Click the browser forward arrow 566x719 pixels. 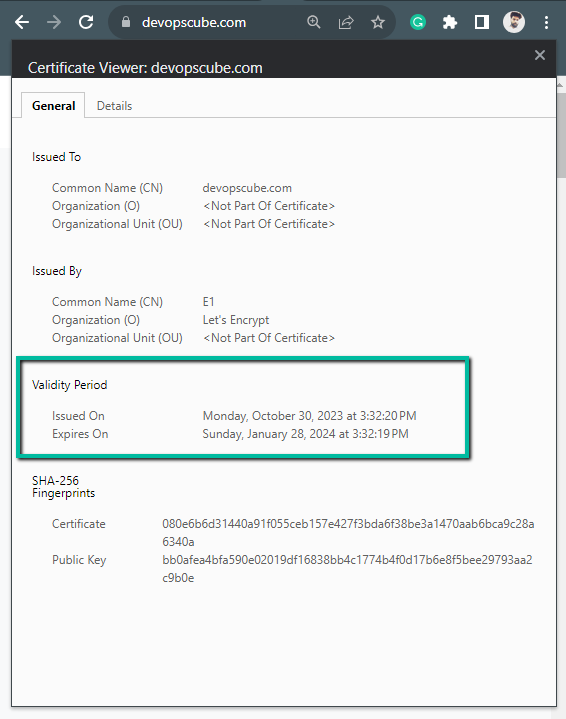[x=54, y=22]
